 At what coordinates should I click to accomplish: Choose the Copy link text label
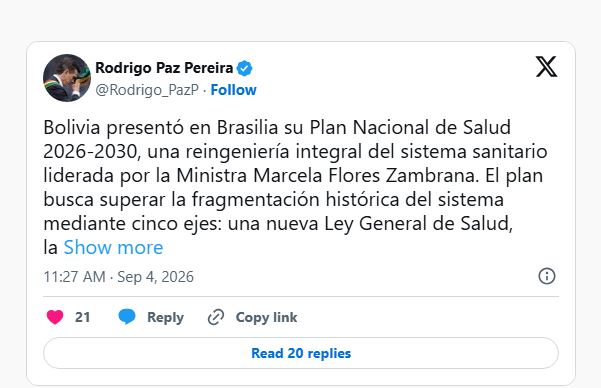click(266, 317)
